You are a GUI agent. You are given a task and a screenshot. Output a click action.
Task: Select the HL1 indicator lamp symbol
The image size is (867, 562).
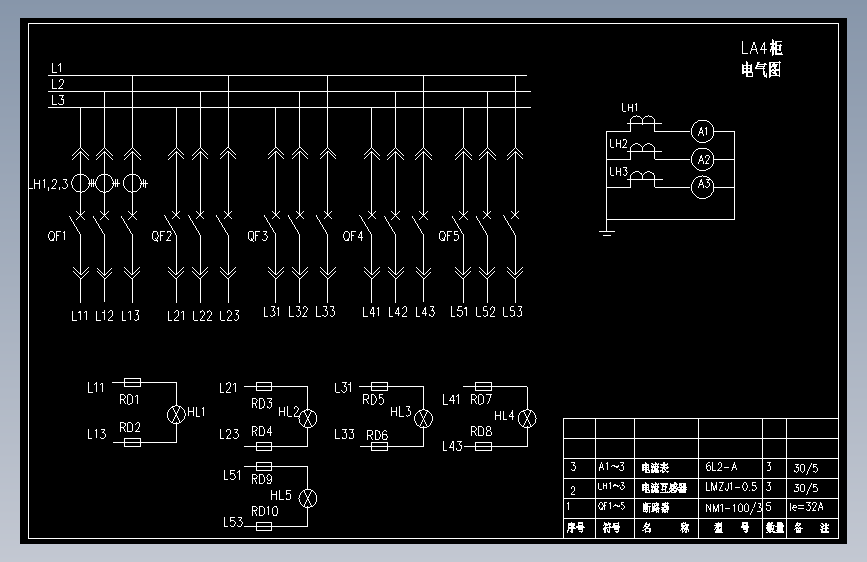pos(176,414)
